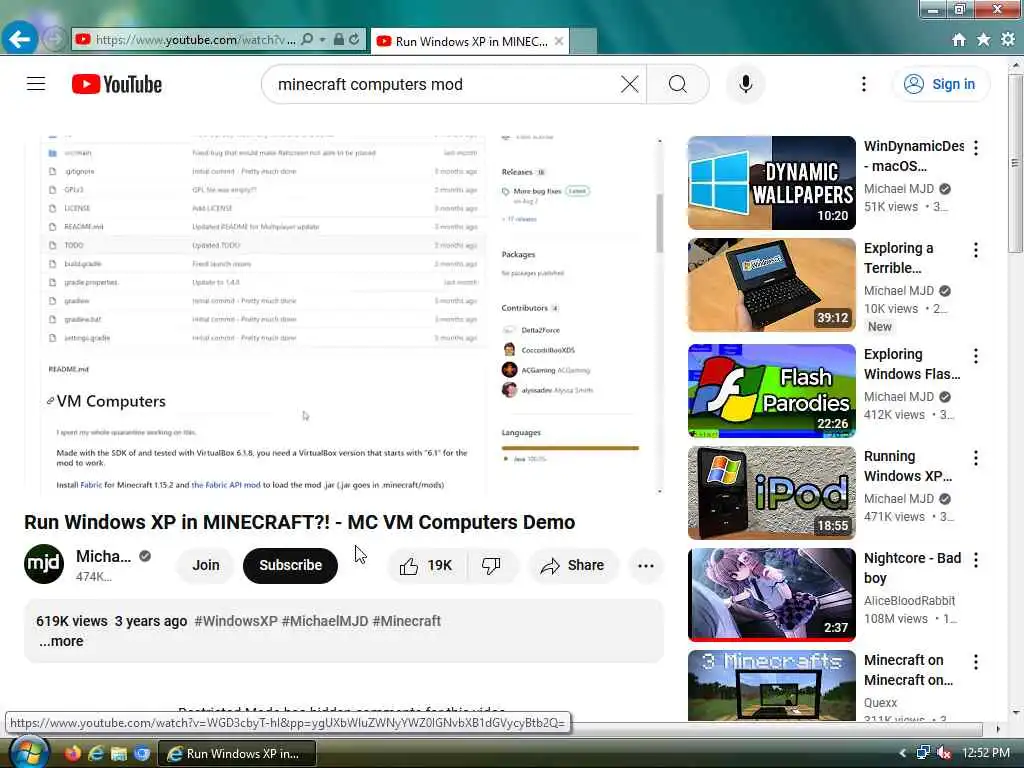Viewport: 1024px width, 768px height.
Task: Click the page vertical scrollbar thumb
Action: click(1016, 163)
